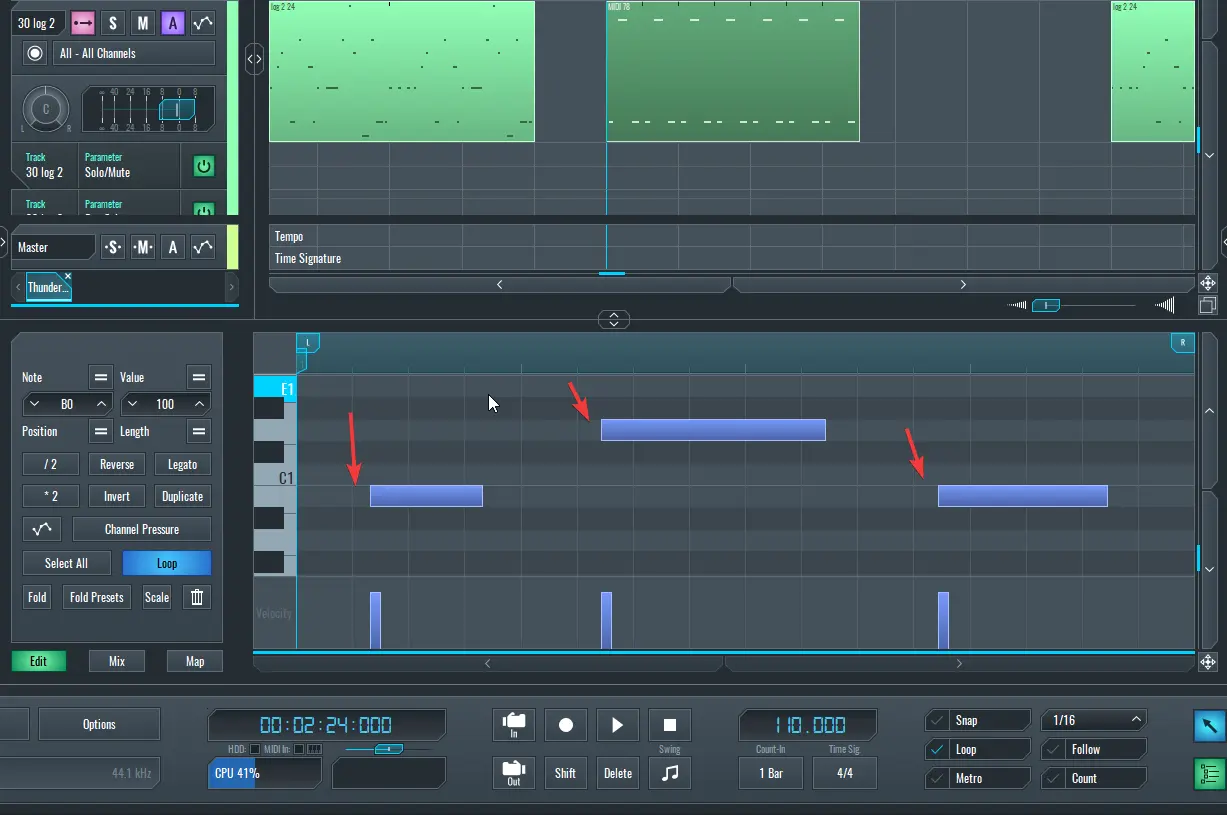Viewport: 1227px width, 815px height.
Task: Click the Note options menu icon
Action: (x=100, y=377)
